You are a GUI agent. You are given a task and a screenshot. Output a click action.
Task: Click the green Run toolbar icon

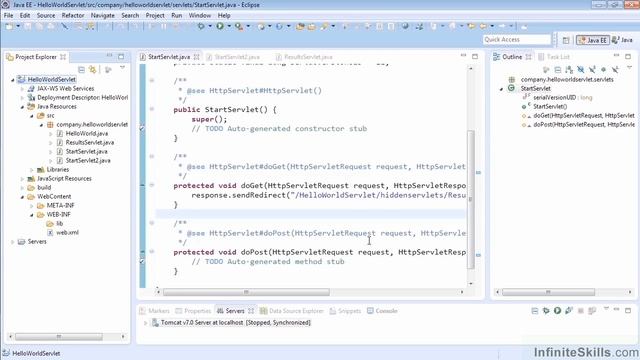coord(220,27)
